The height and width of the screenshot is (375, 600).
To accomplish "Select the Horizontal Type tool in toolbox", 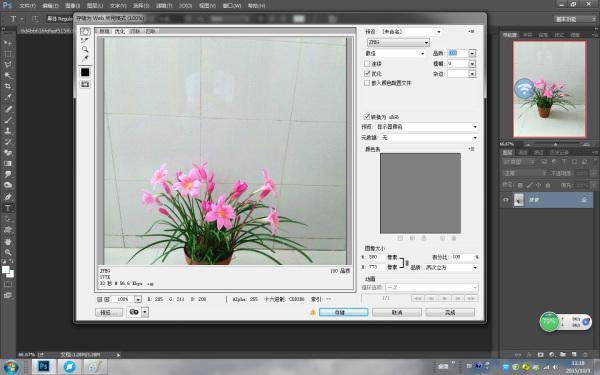I will tap(8, 209).
